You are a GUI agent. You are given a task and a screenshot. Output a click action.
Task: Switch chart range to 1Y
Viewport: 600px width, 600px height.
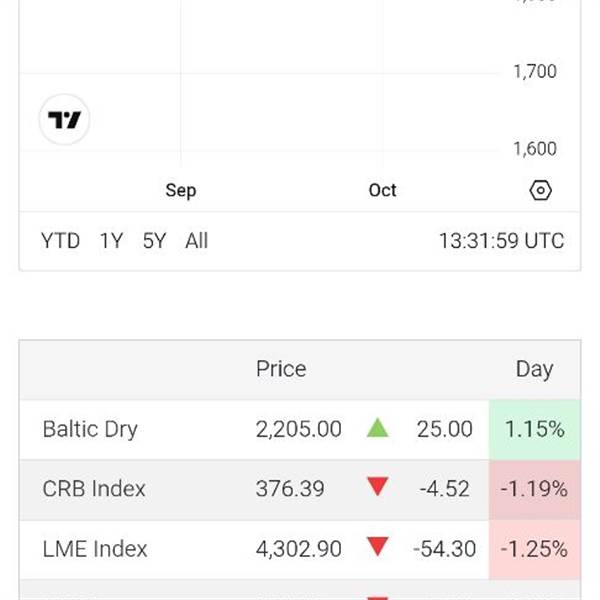(x=111, y=241)
